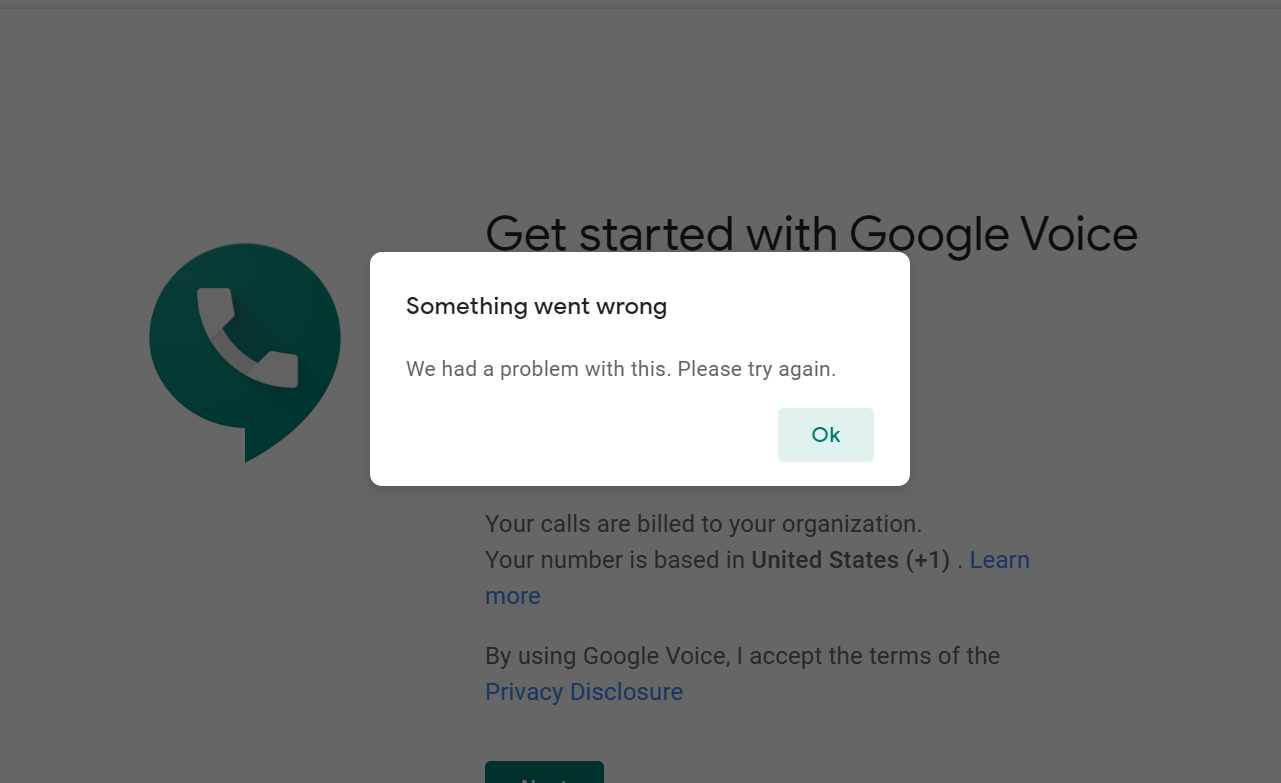Click the "Please try again." text in dialog
Viewport: 1281px width, 783px height.
coord(756,369)
